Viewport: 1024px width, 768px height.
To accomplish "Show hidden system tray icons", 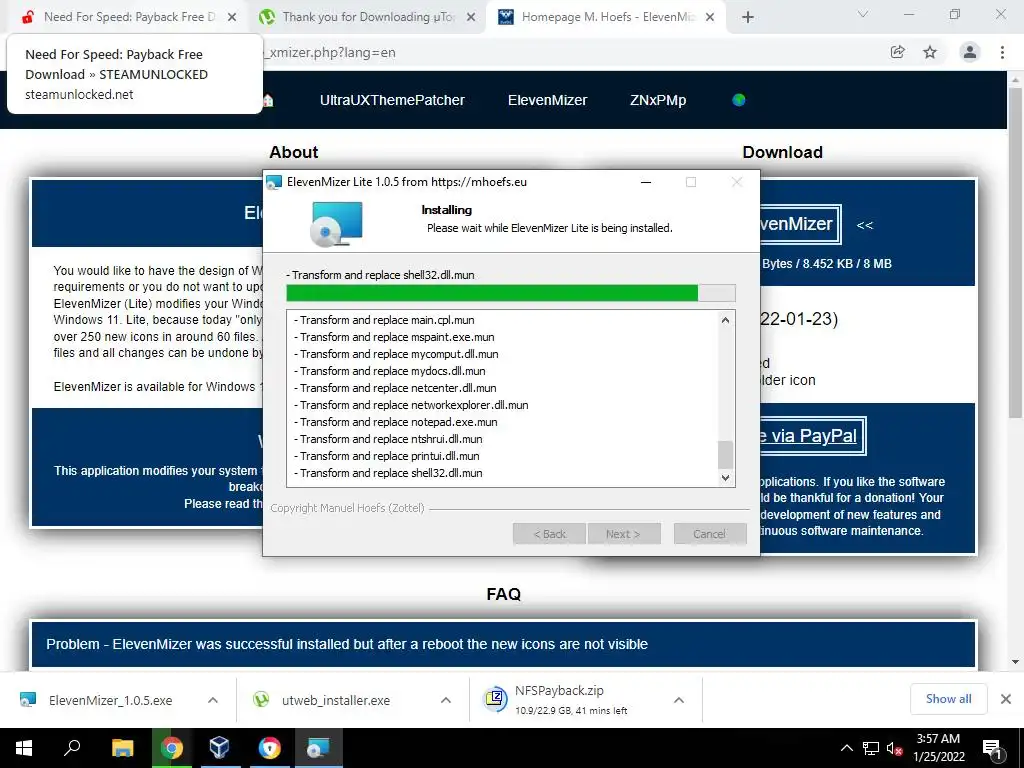I will pos(846,748).
